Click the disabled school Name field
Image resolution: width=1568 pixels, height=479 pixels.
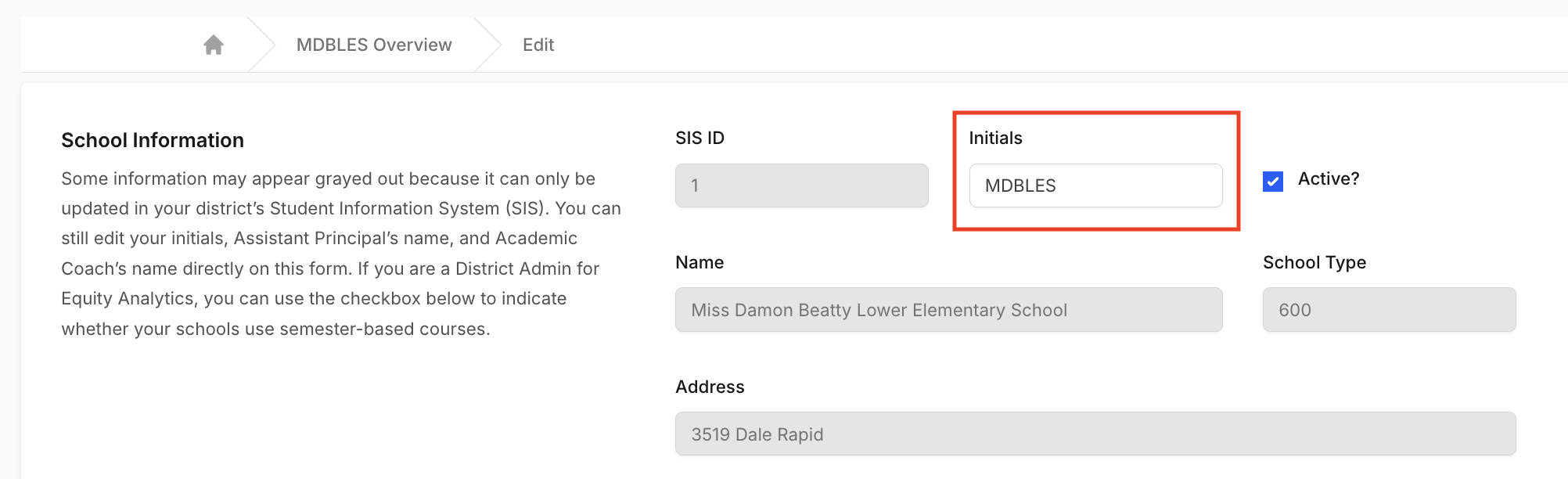point(948,310)
